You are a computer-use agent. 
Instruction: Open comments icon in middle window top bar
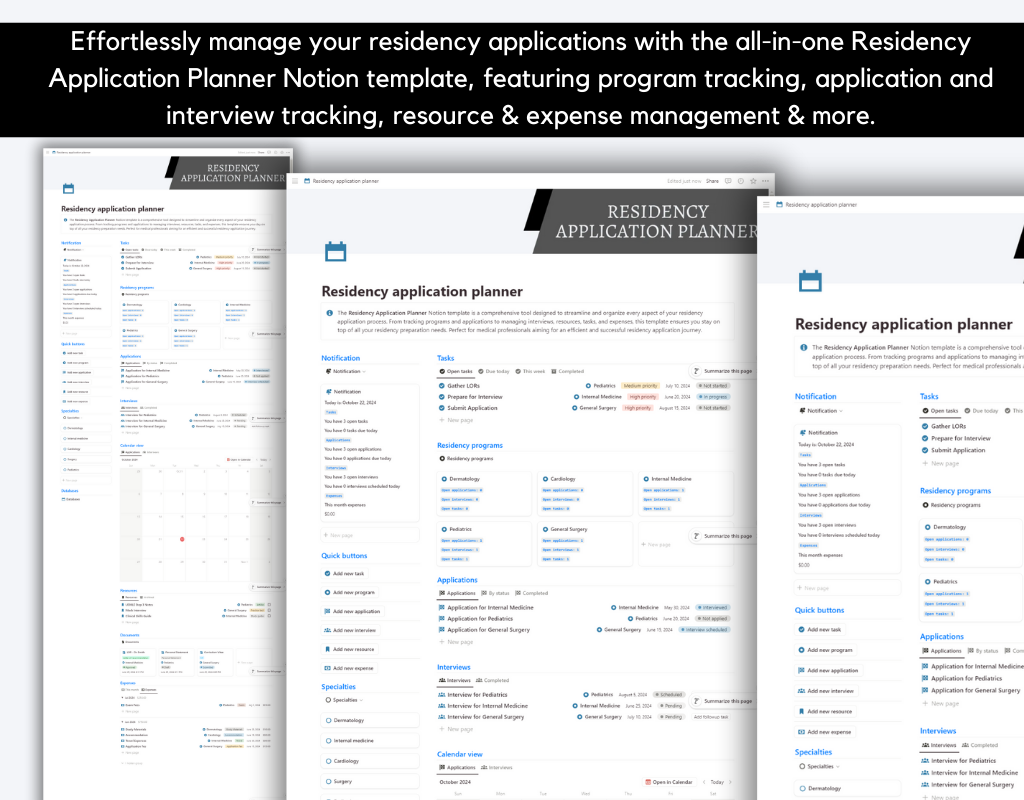[728, 181]
